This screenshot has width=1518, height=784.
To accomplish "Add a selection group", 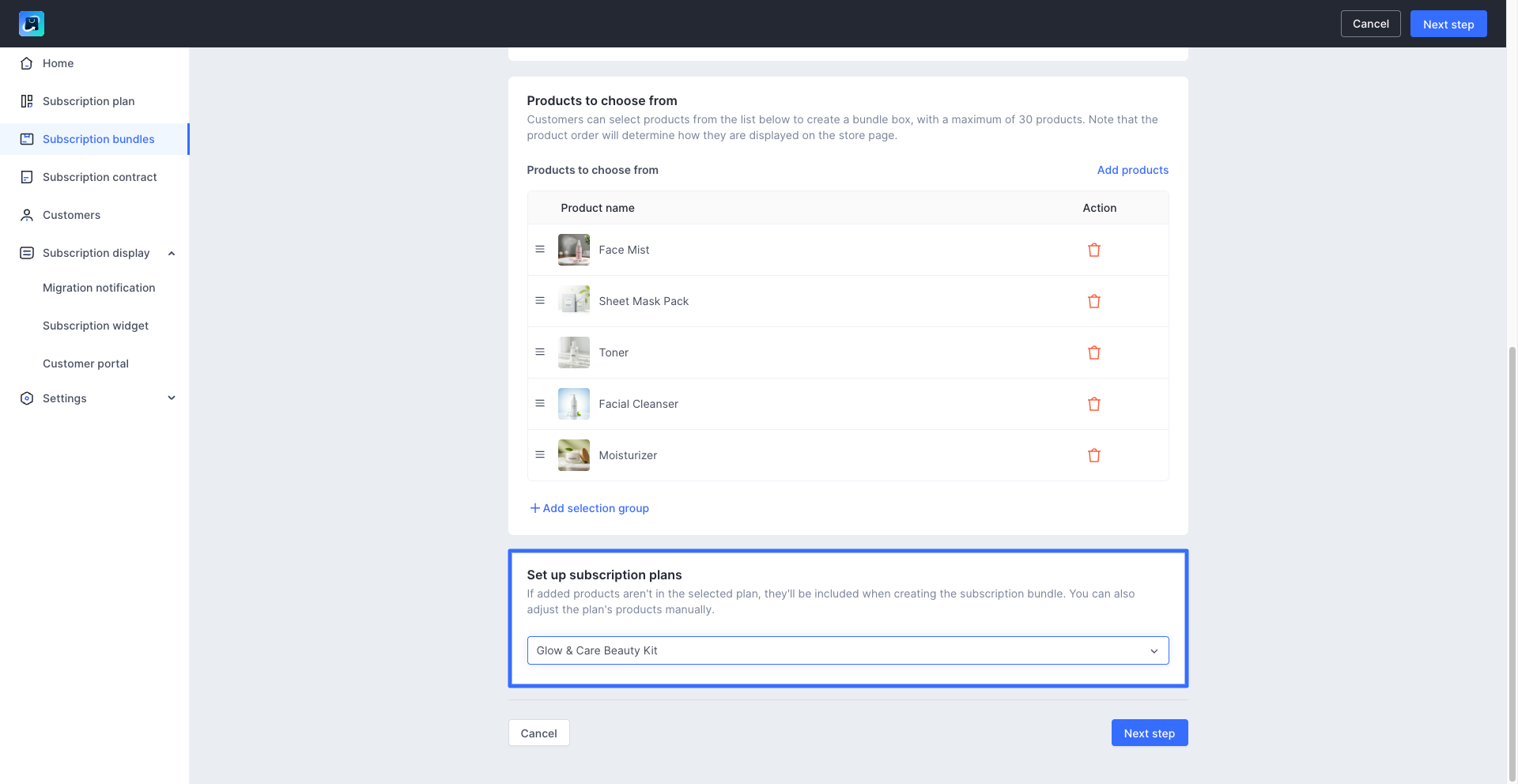I will click(590, 508).
